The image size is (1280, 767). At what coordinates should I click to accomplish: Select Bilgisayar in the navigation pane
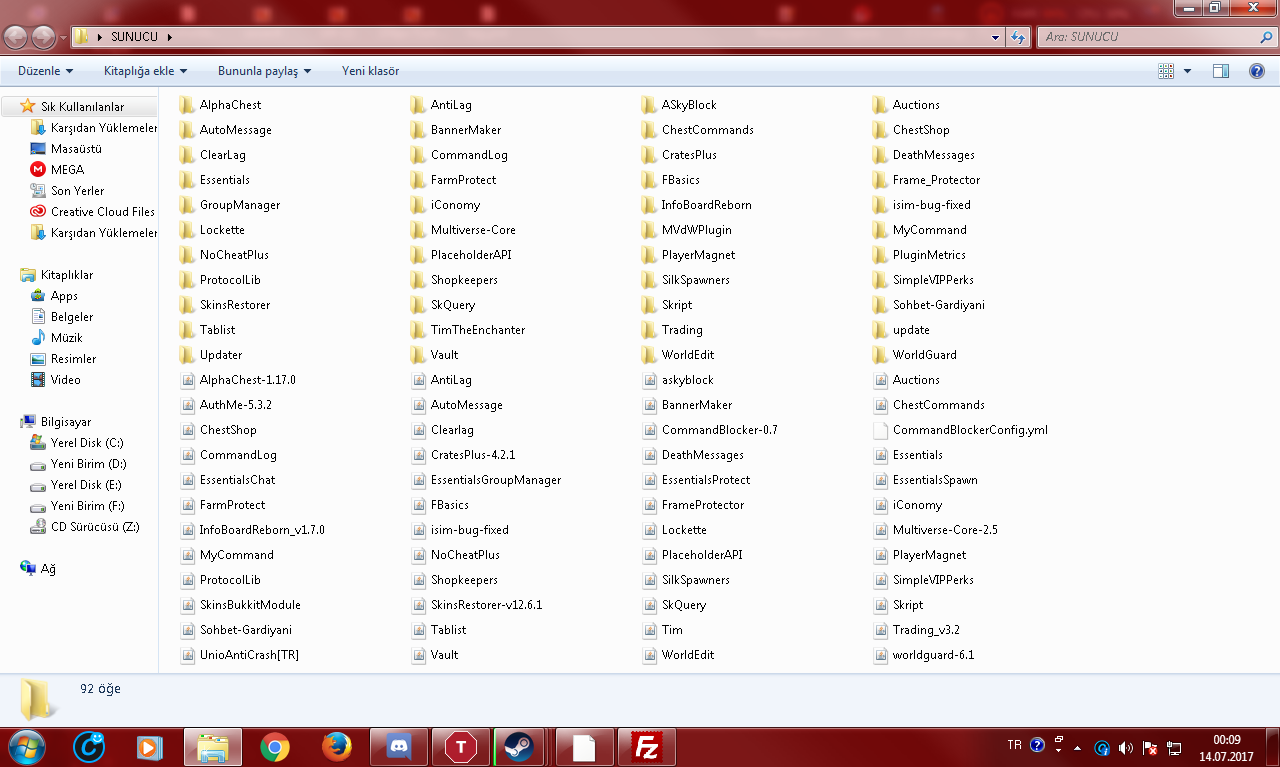pyautogui.click(x=66, y=422)
